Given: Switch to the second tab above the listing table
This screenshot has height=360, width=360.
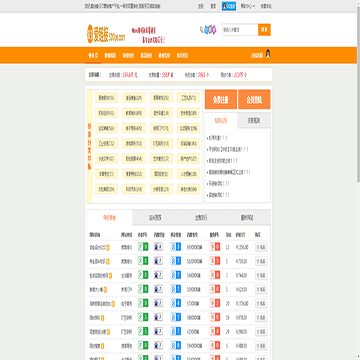Looking at the screenshot, I should pos(155,218).
